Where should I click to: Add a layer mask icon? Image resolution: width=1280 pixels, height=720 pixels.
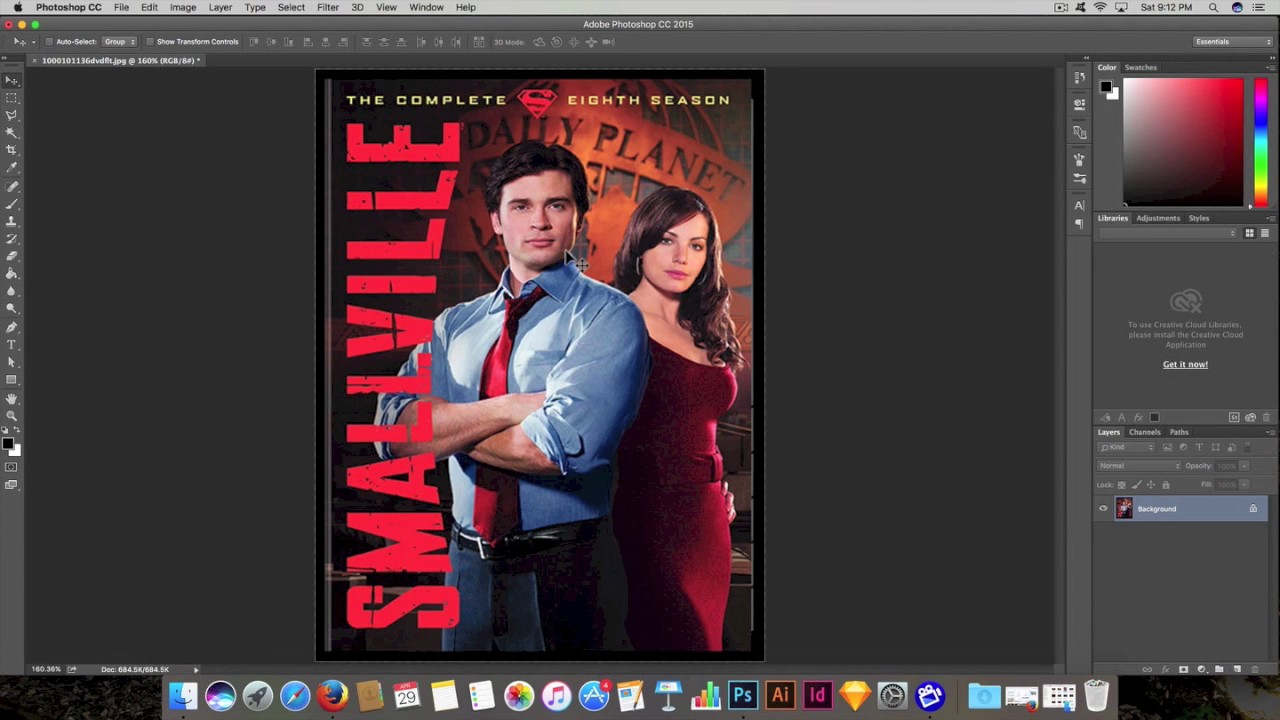(1183, 669)
